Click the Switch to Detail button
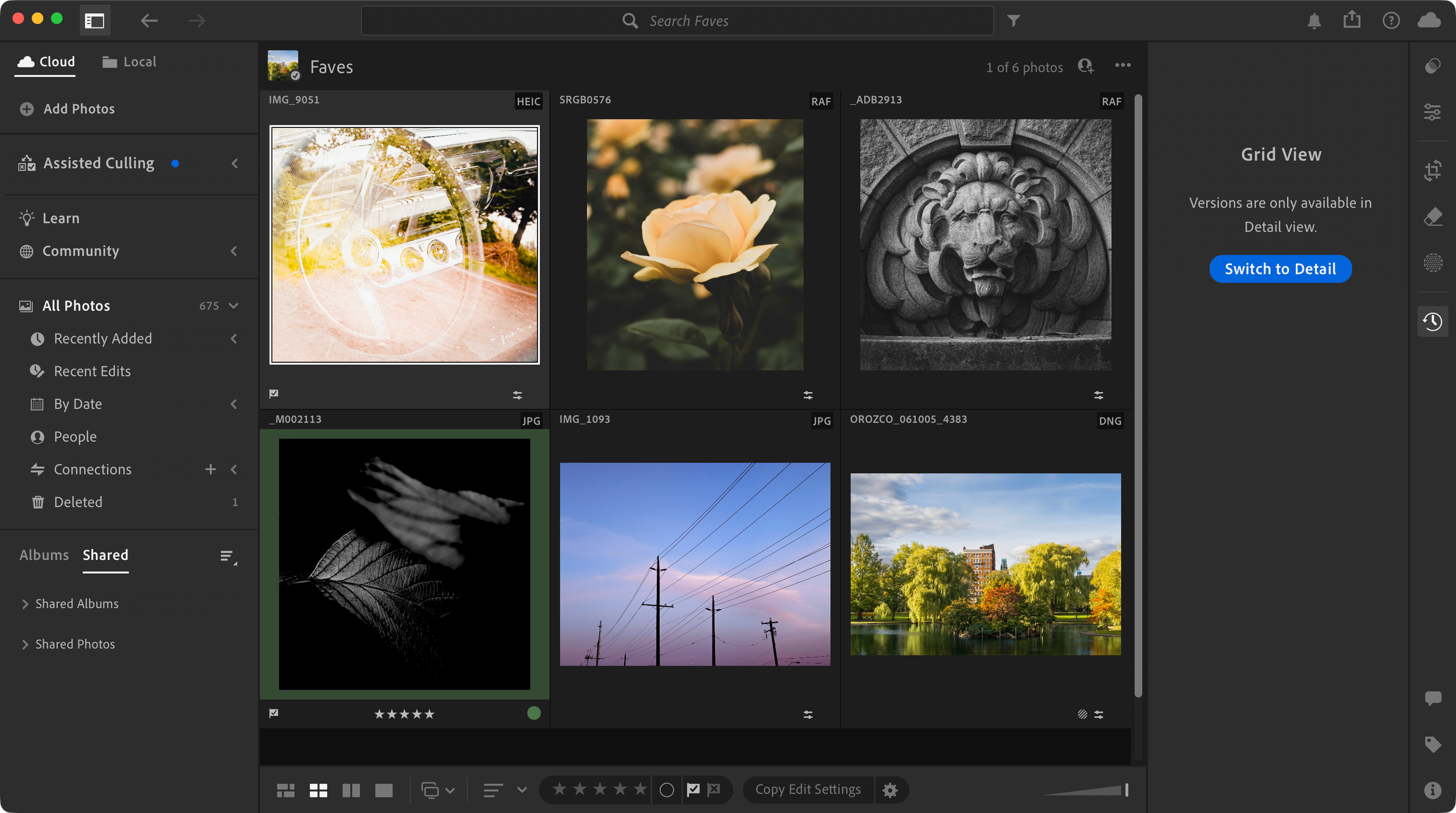The image size is (1456, 813). click(x=1280, y=269)
